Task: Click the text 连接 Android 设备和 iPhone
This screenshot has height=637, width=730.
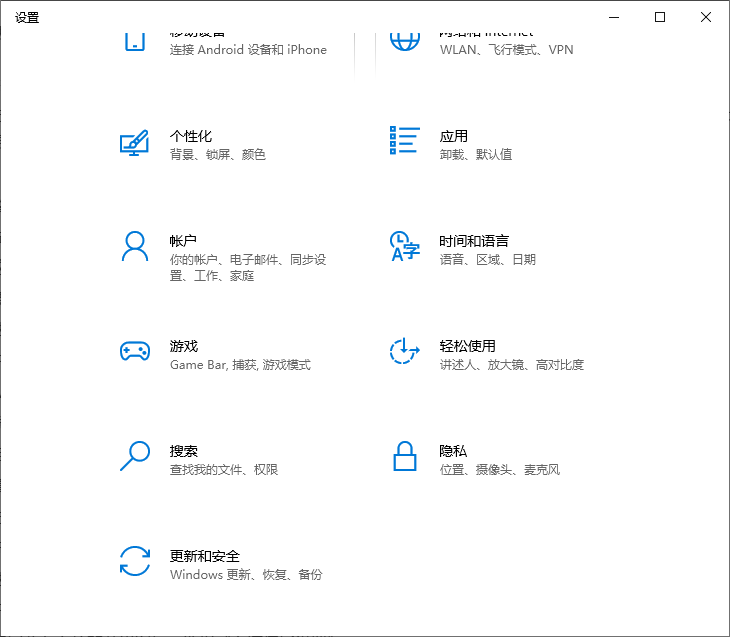Action: coord(248,50)
